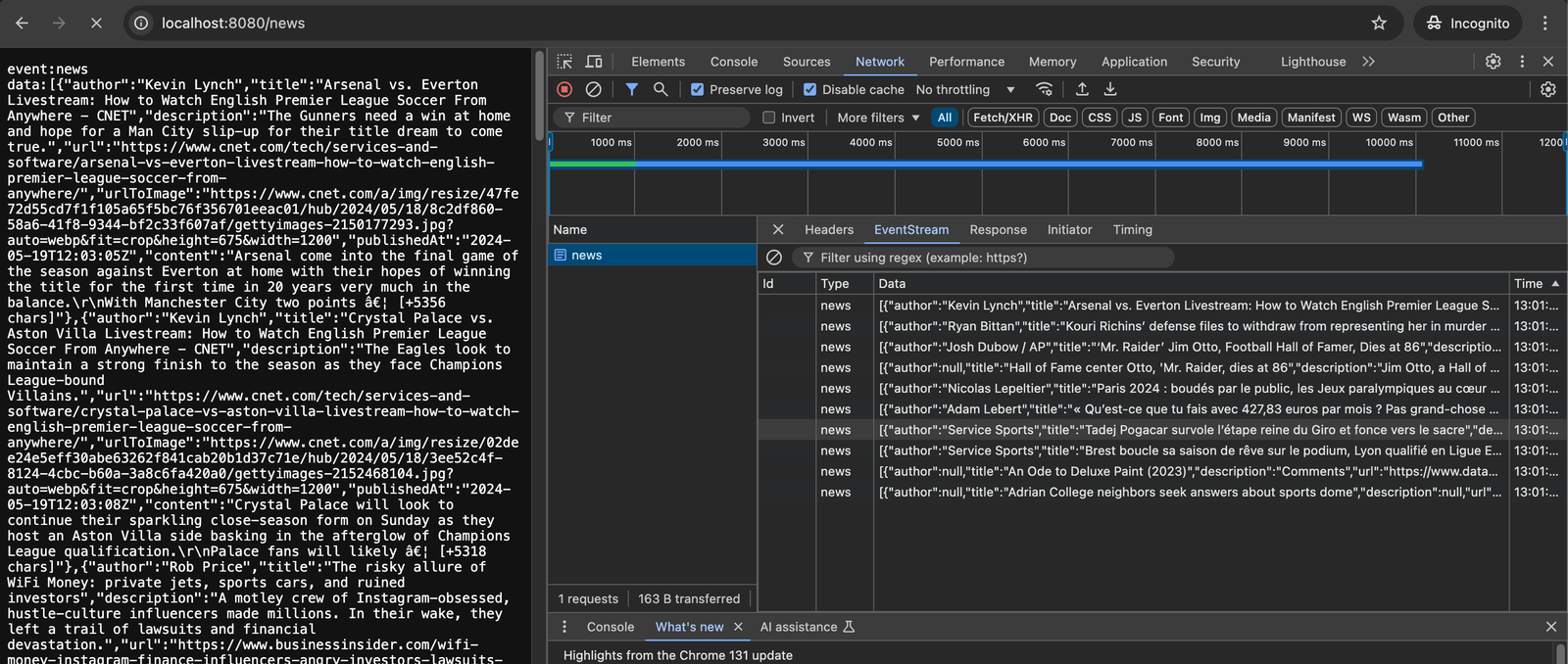Viewport: 1568px width, 664px height.
Task: Bookmark this page with star icon
Action: tap(1379, 23)
